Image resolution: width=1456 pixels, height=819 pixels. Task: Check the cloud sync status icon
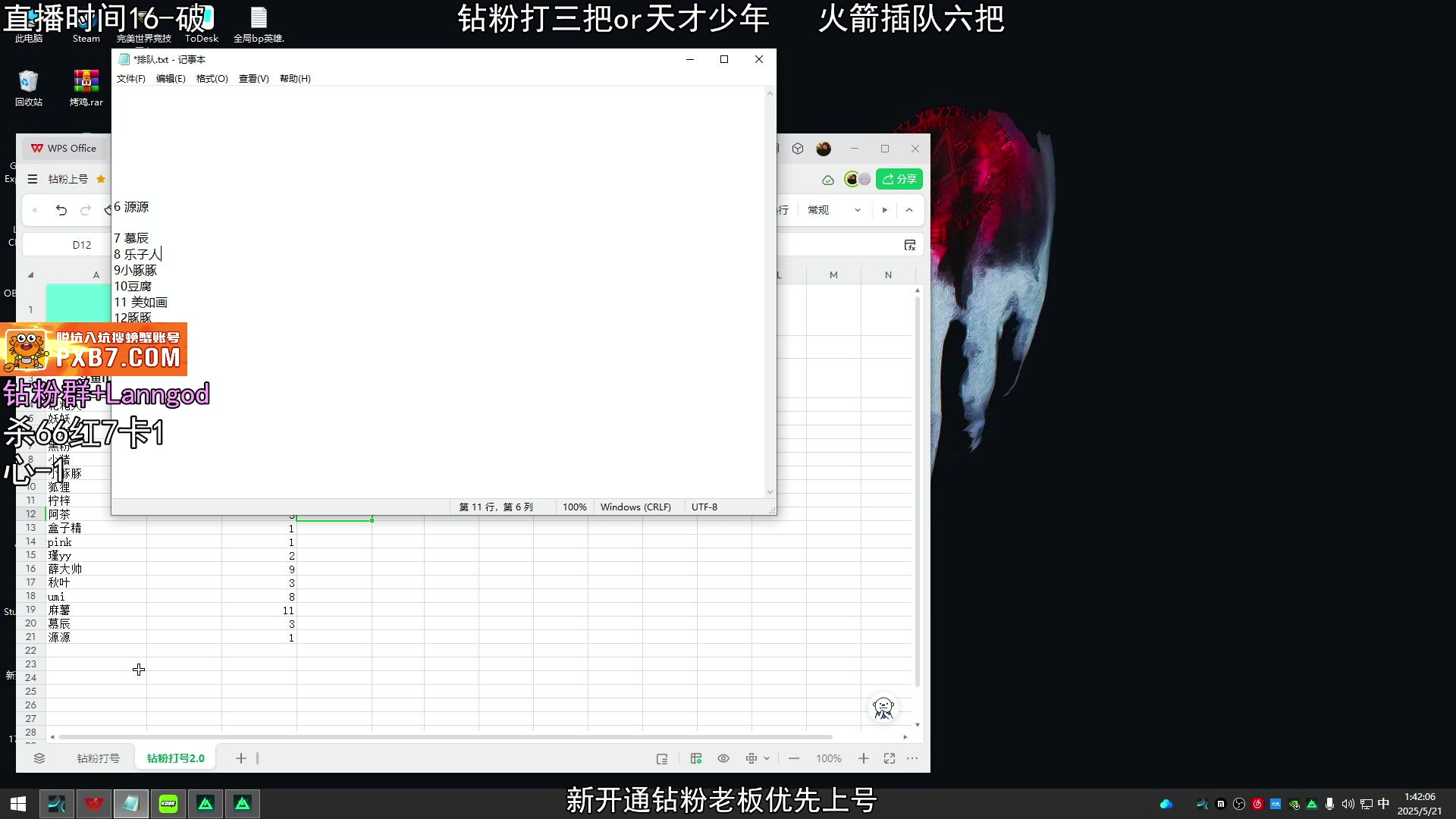828,180
